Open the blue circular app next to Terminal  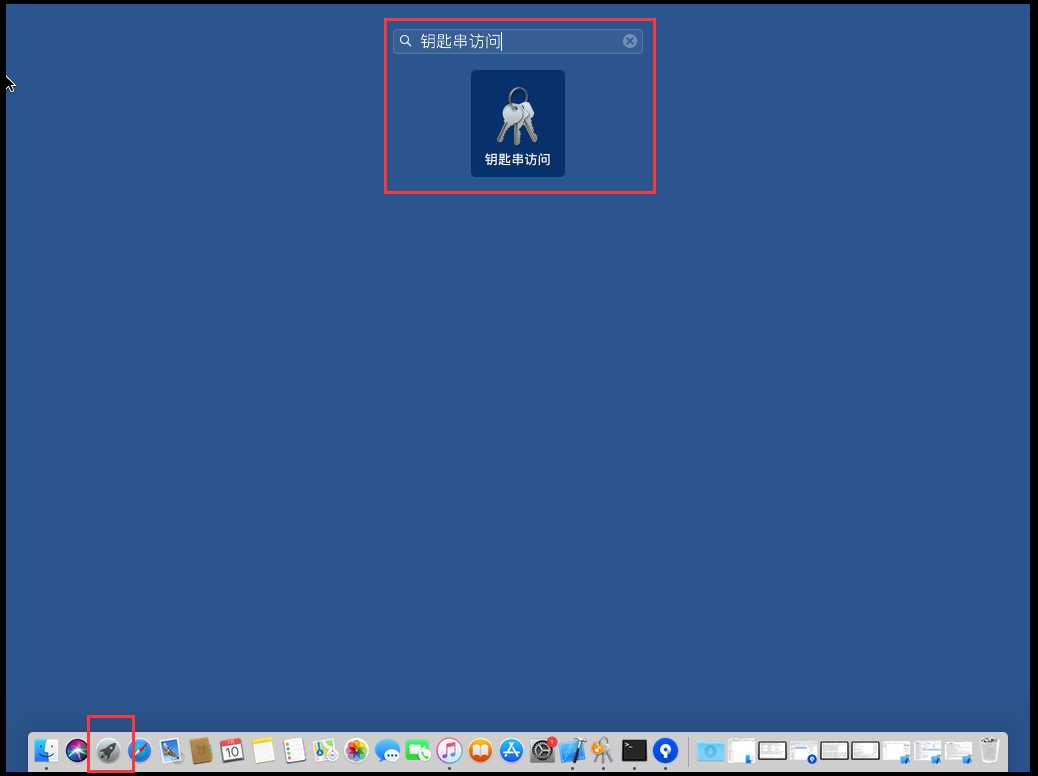click(665, 751)
